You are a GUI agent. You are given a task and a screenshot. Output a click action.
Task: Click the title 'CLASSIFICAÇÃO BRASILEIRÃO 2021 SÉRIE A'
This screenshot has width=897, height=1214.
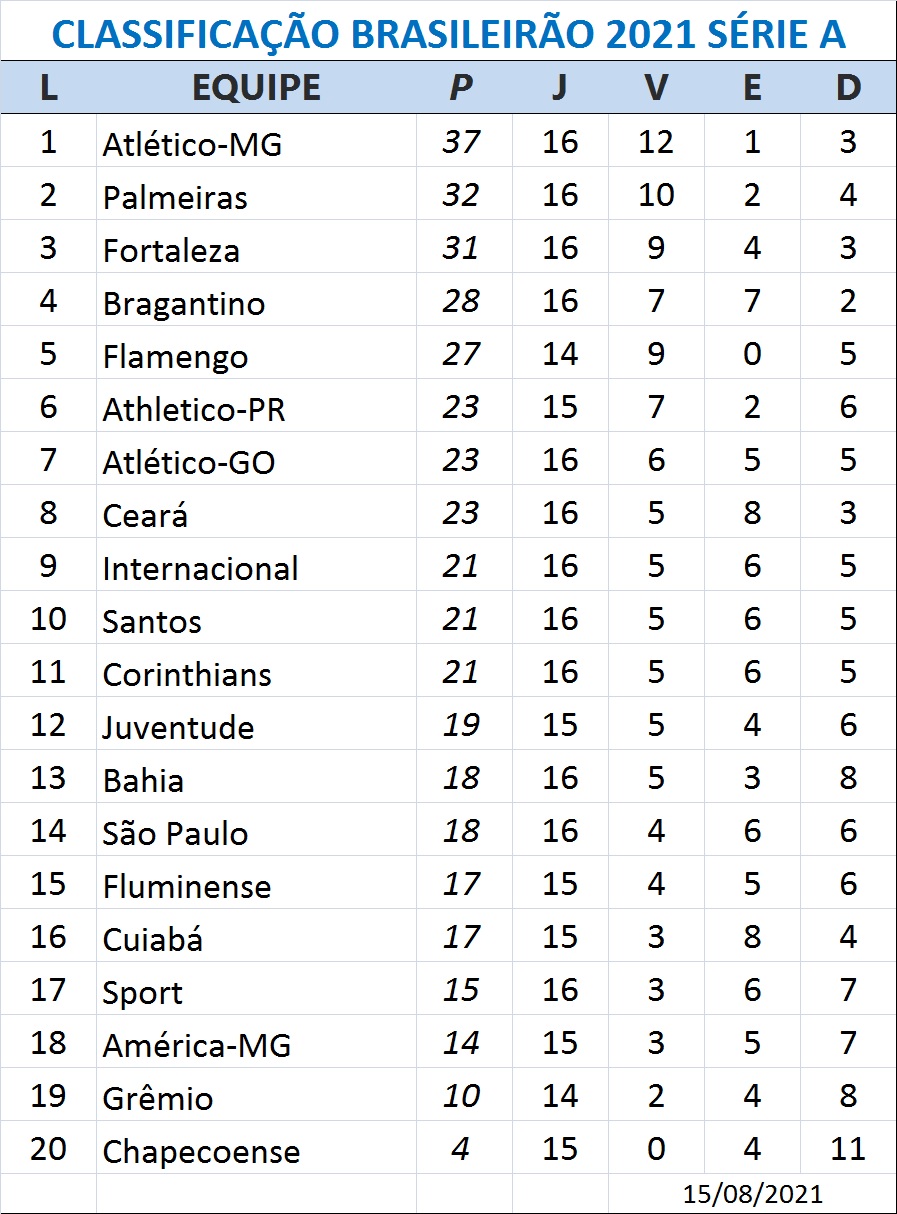point(448,34)
